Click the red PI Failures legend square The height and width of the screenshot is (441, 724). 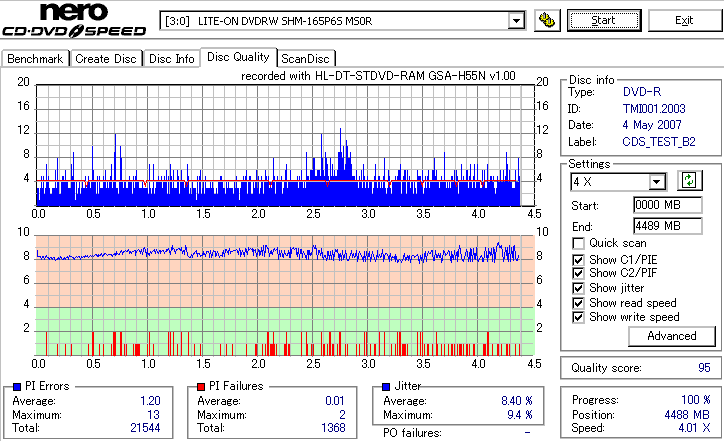tap(201, 387)
